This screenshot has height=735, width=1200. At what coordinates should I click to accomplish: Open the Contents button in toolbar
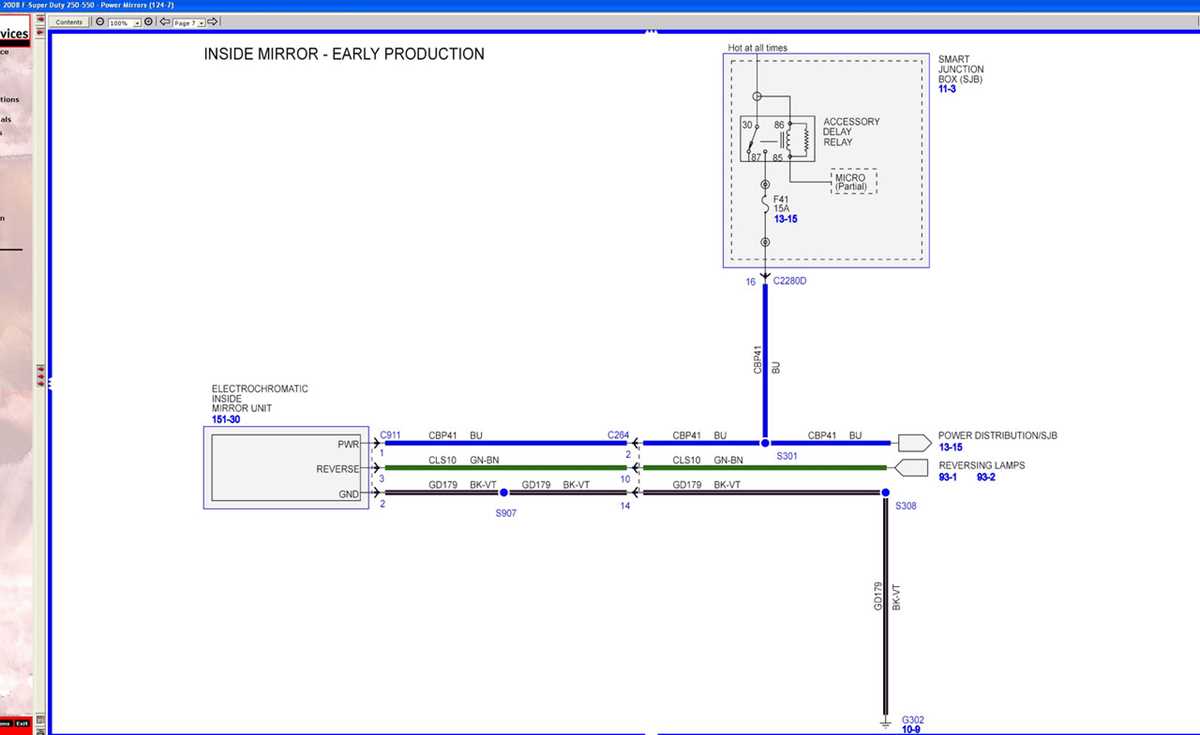[x=69, y=22]
